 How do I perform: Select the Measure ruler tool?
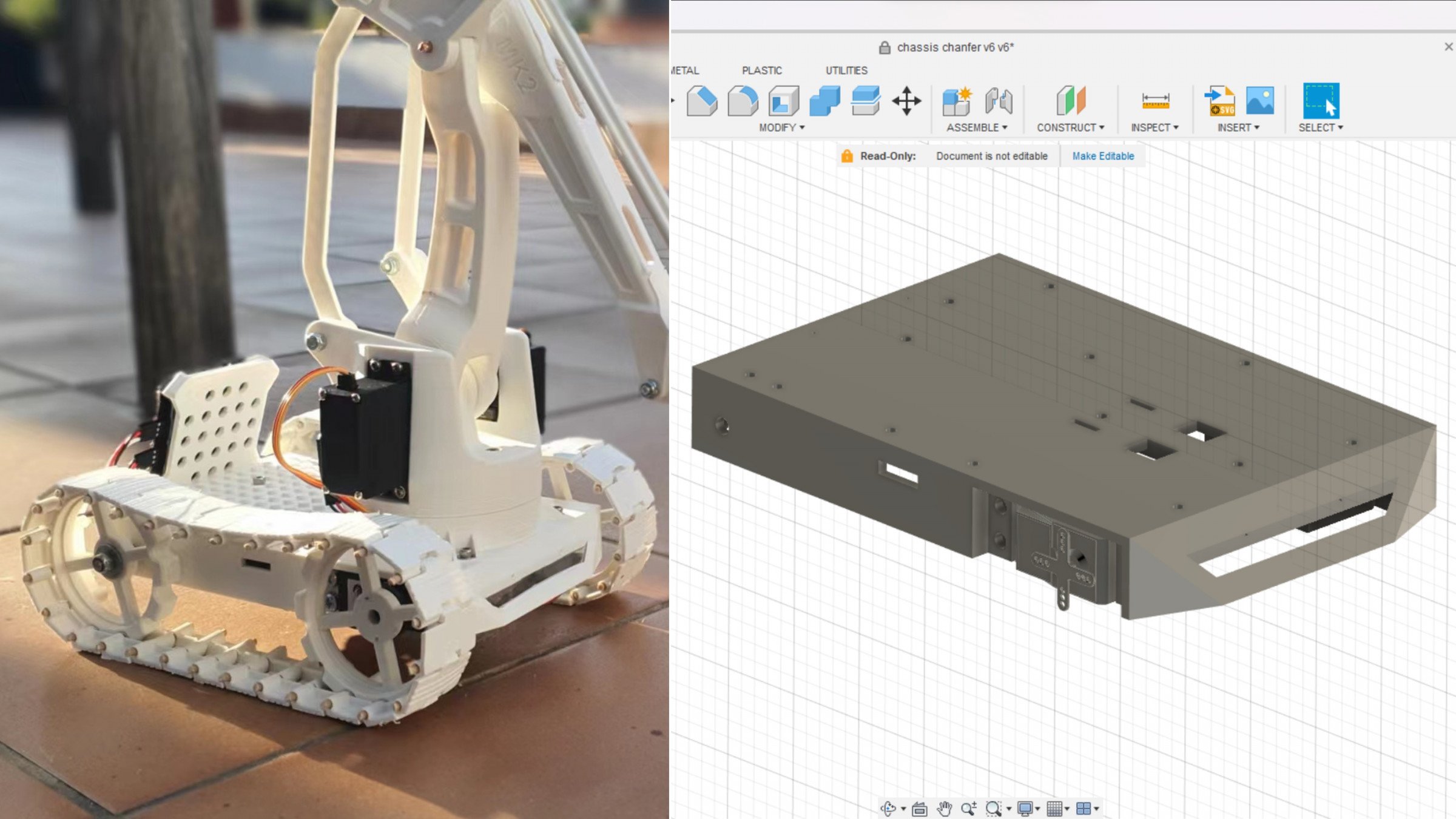1155,101
